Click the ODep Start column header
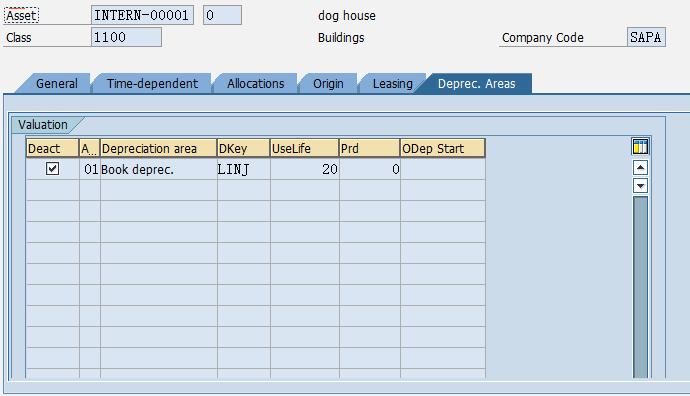 coord(443,148)
